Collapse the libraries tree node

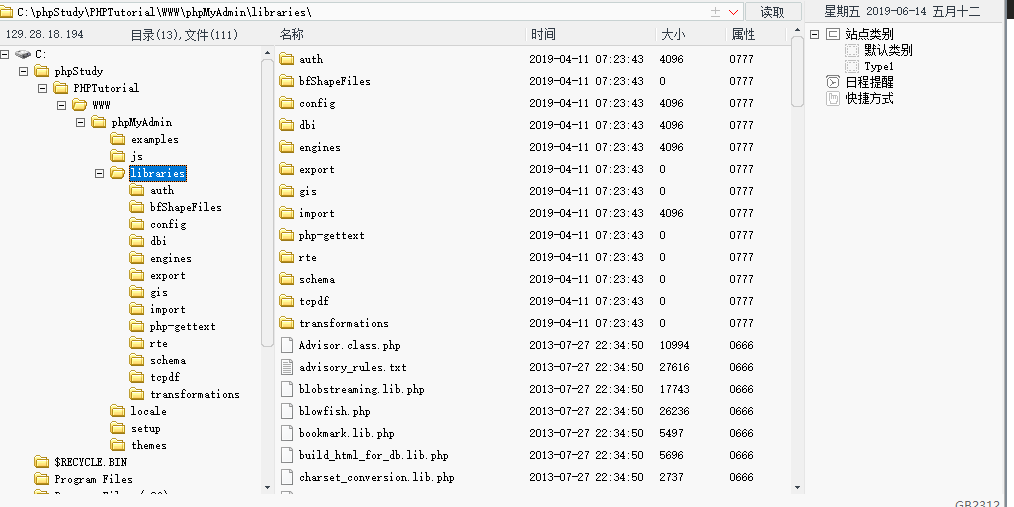coord(100,173)
